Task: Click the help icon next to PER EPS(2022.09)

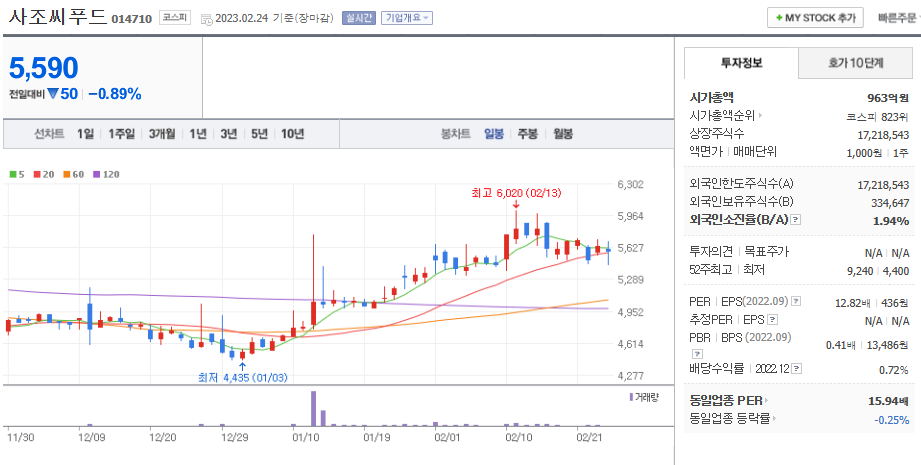Action: 796,302
